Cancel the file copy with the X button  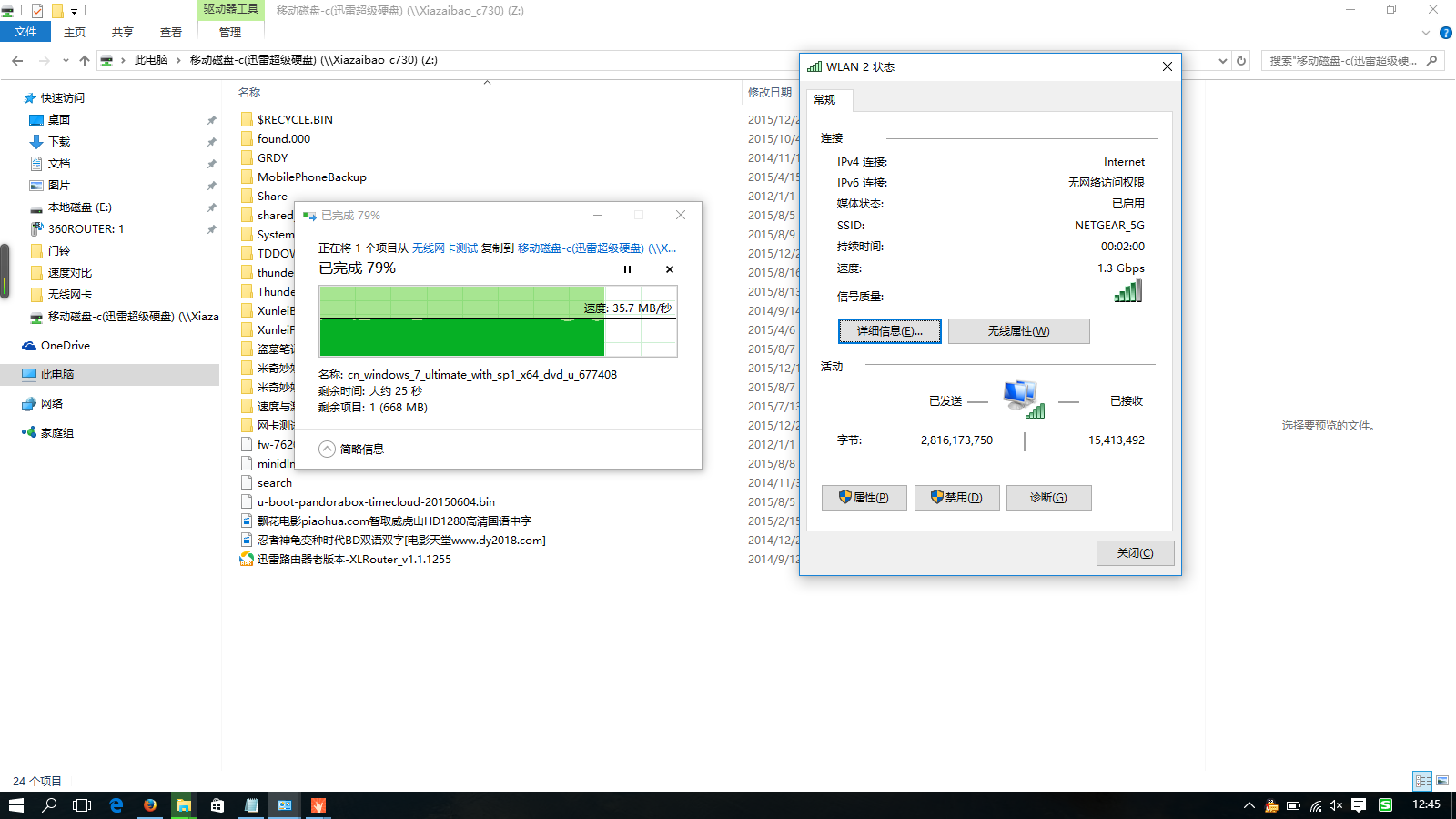click(x=670, y=269)
